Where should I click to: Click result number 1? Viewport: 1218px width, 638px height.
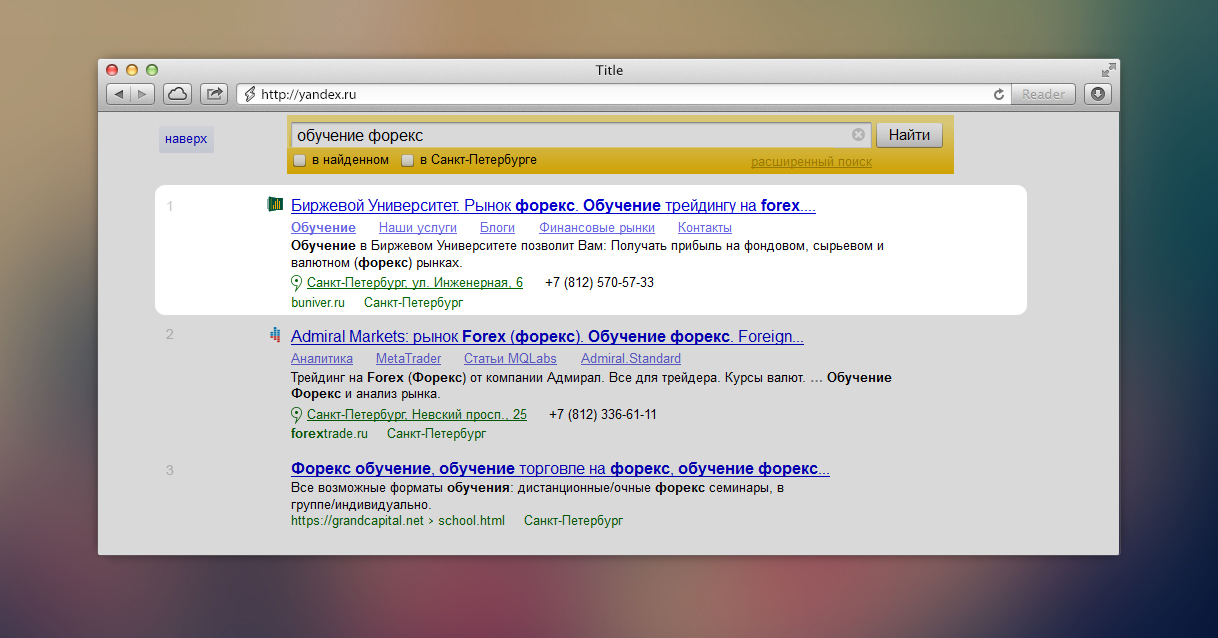click(x=170, y=207)
